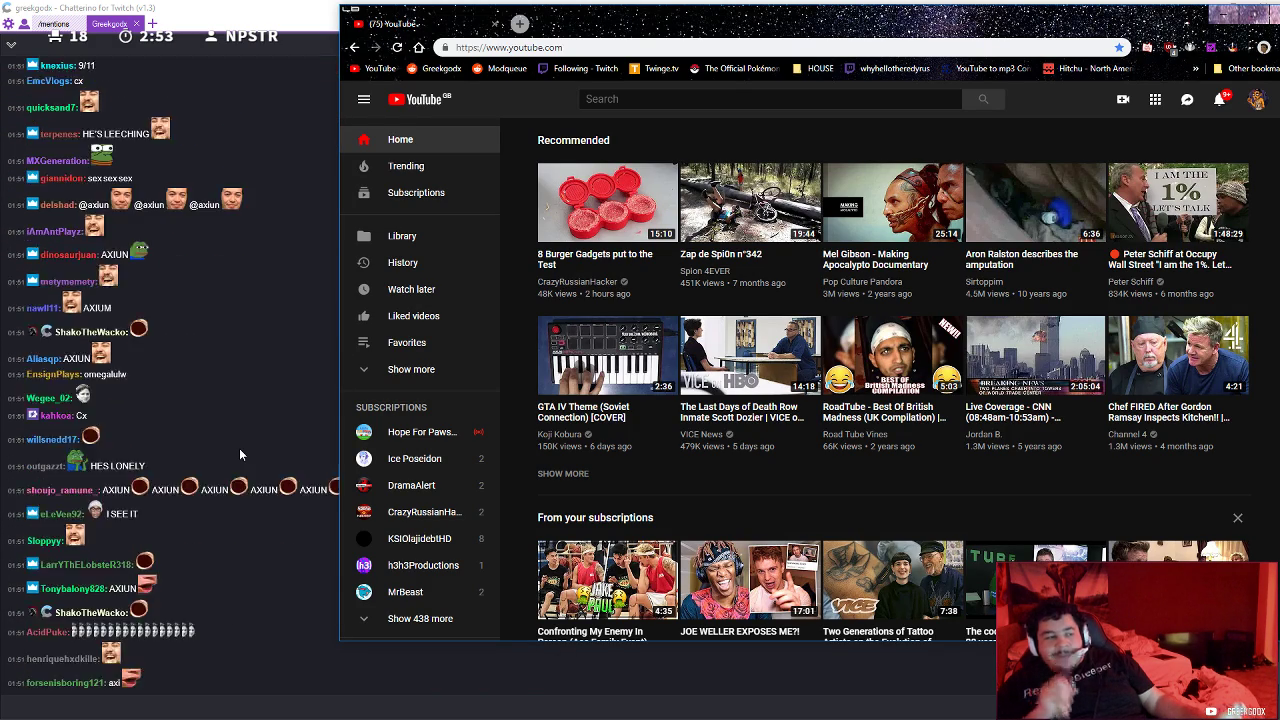The height and width of the screenshot is (720, 1280).
Task: Open the YouTube apps grid
Action: click(1155, 99)
